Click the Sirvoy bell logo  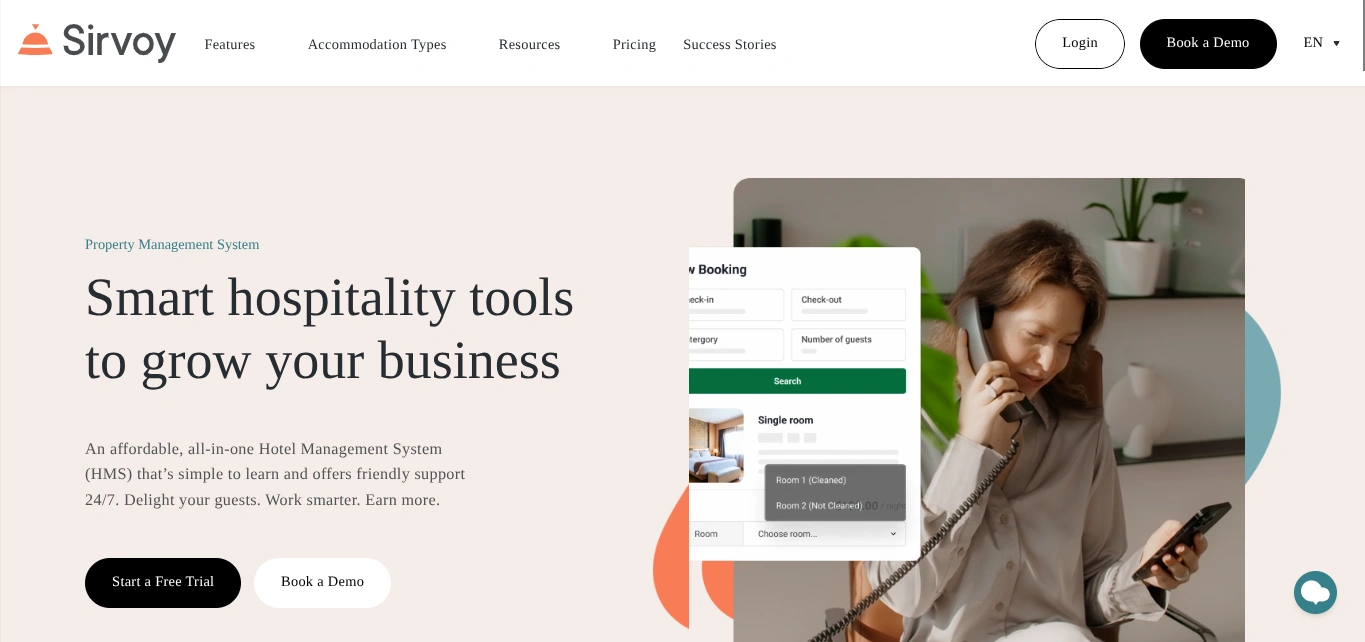[x=35, y=40]
